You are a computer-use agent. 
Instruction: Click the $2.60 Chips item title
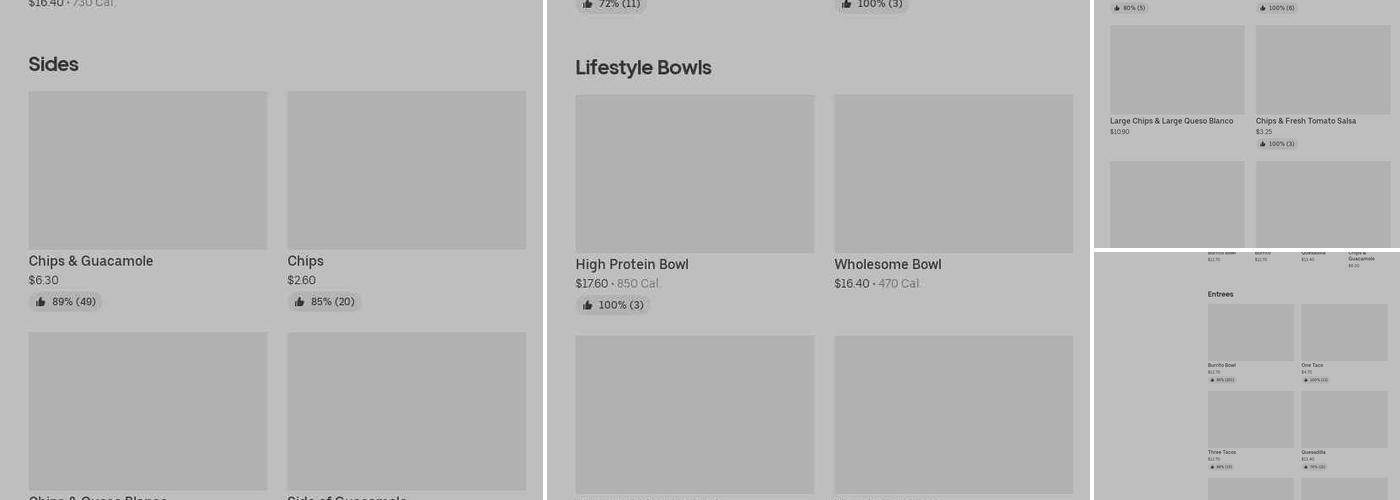[305, 261]
